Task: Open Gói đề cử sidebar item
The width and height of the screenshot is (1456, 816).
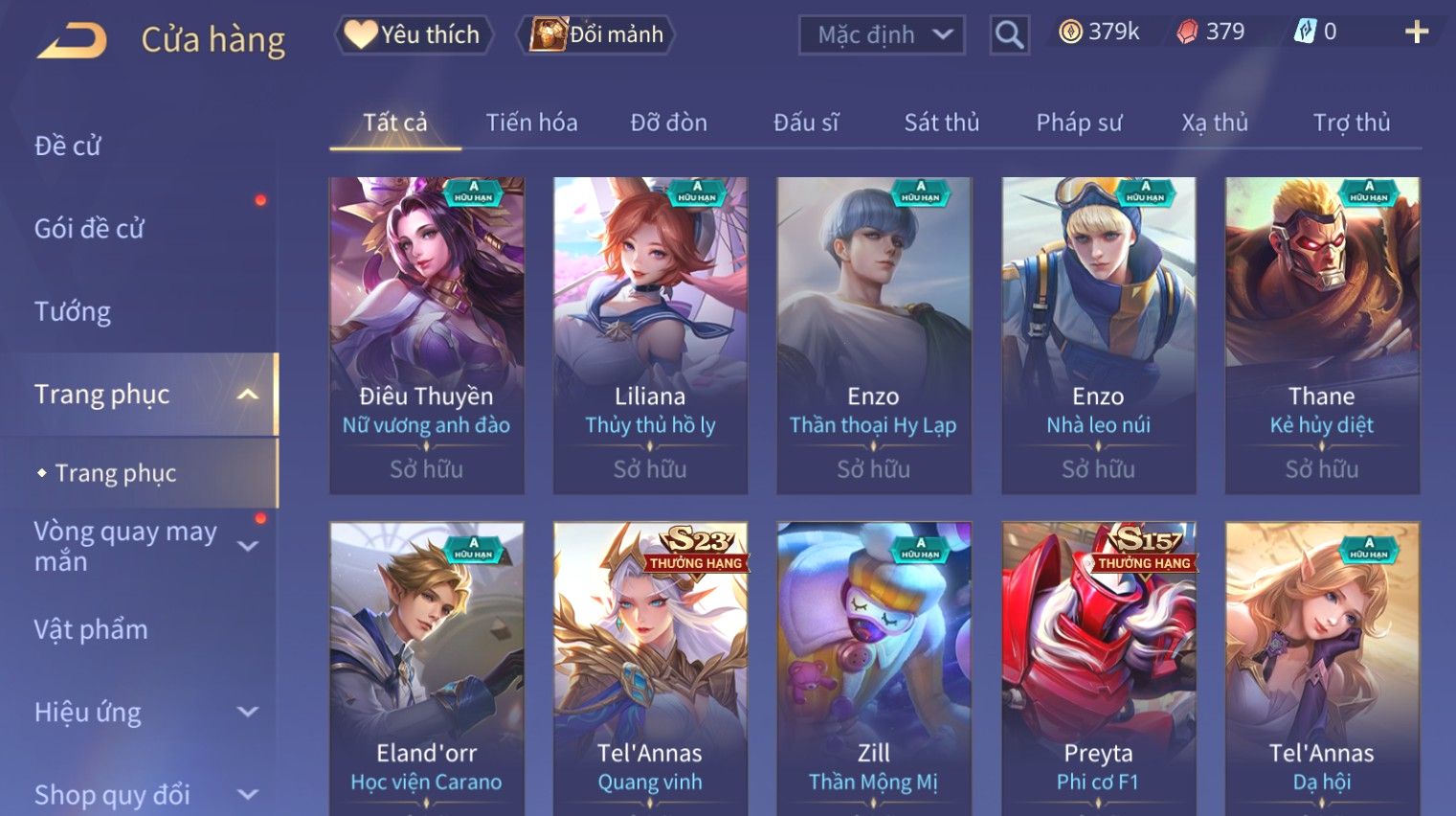Action: (x=89, y=229)
